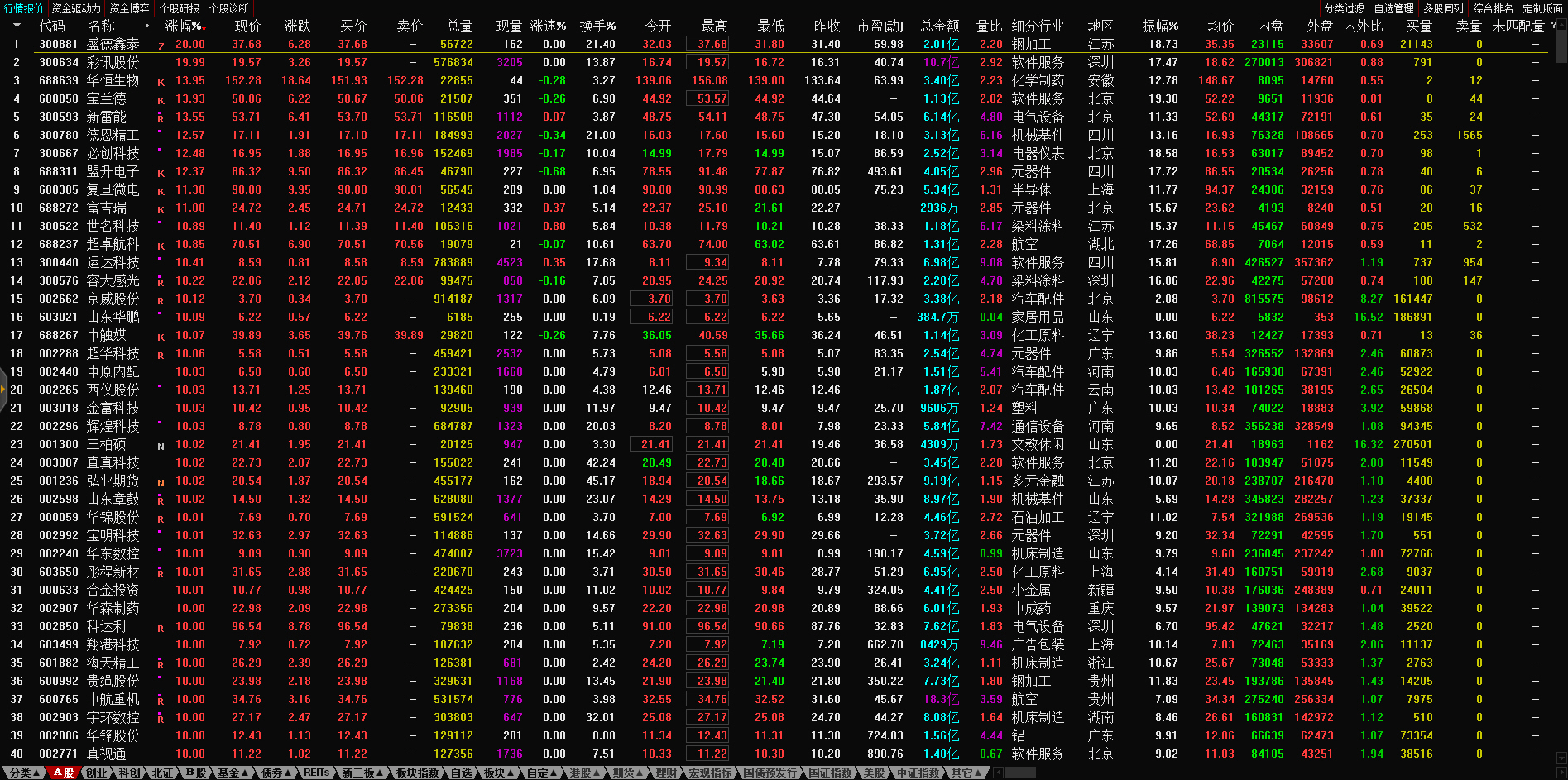Click the scroll-left arrow in bottom tab bar
This screenshot has width=1568, height=780.
click(x=998, y=773)
